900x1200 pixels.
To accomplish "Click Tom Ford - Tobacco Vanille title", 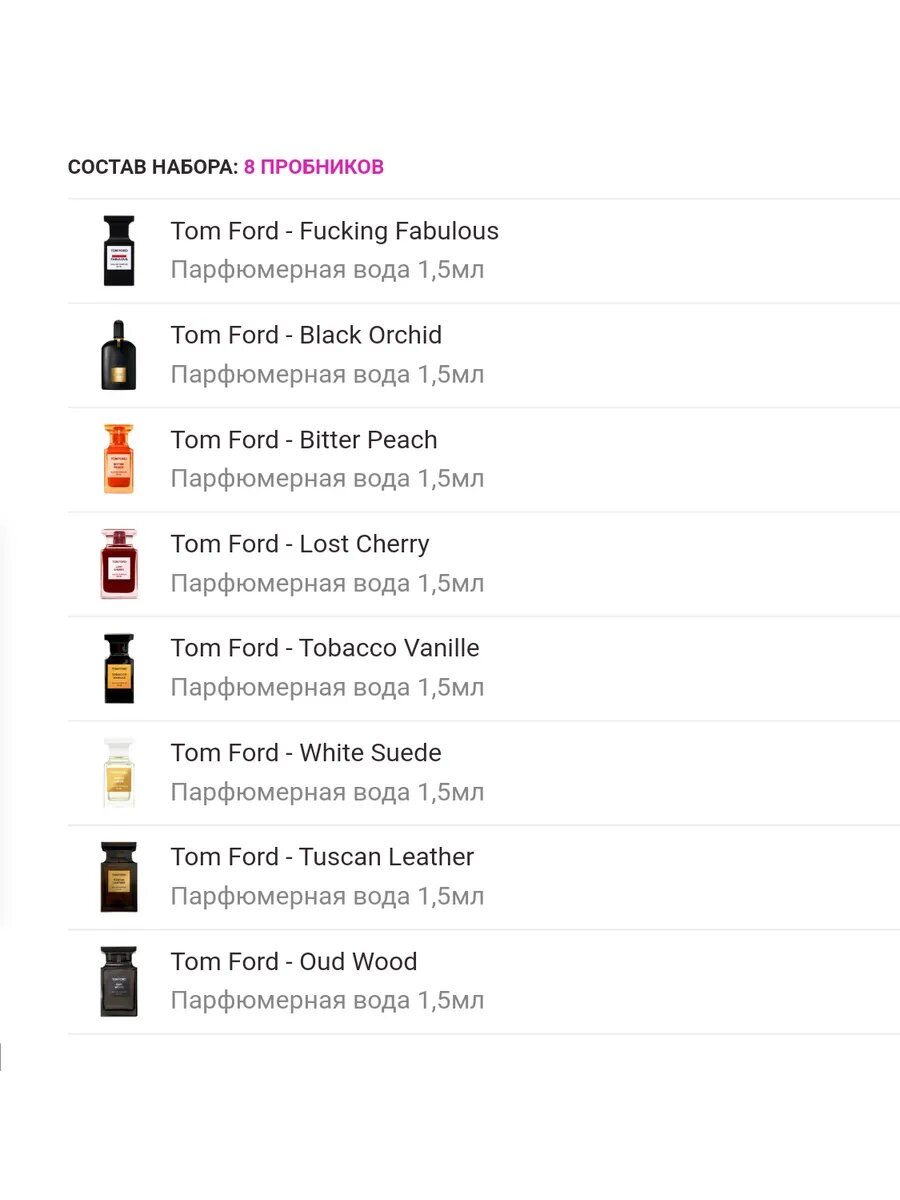I will pyautogui.click(x=325, y=648).
